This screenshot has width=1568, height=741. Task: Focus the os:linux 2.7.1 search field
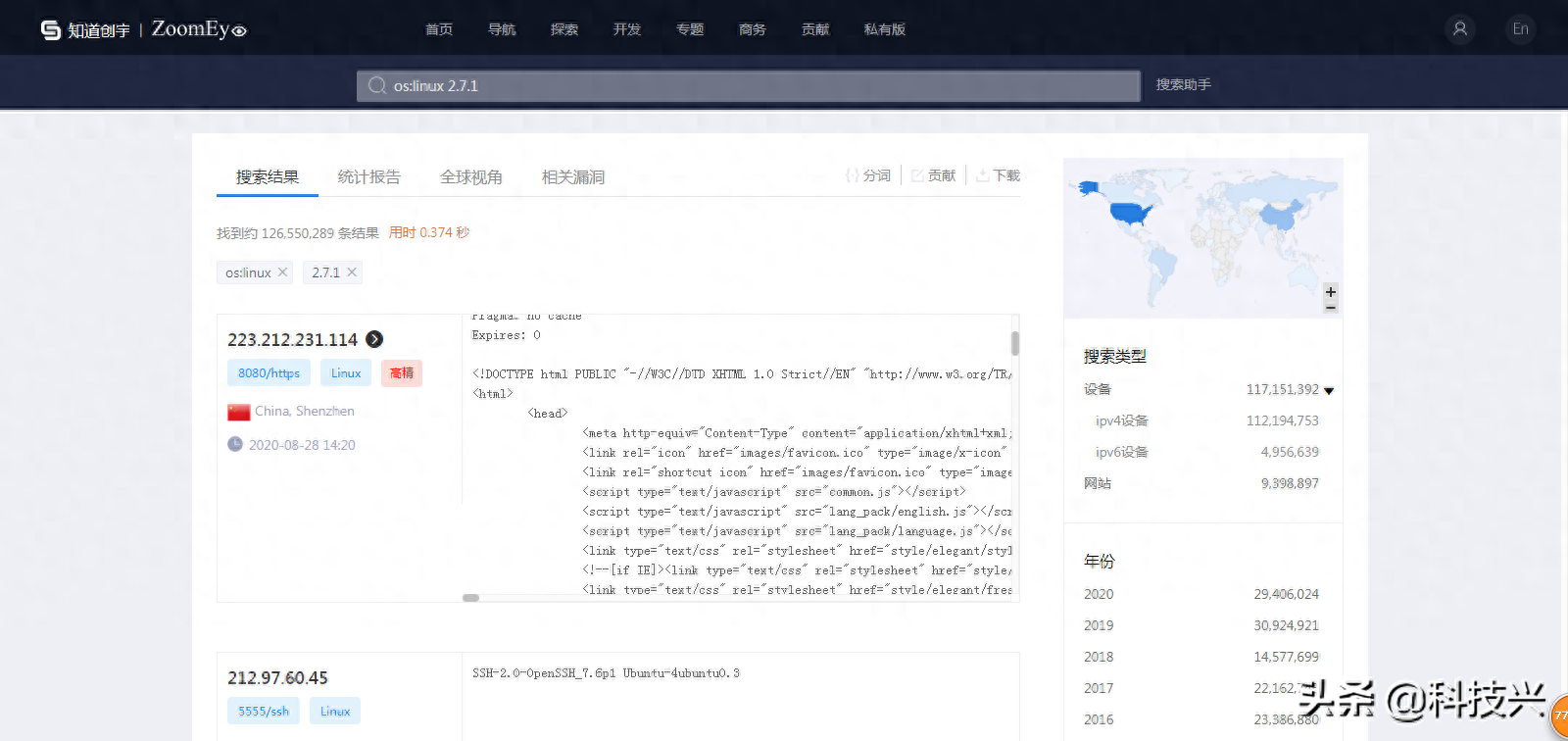(x=749, y=86)
